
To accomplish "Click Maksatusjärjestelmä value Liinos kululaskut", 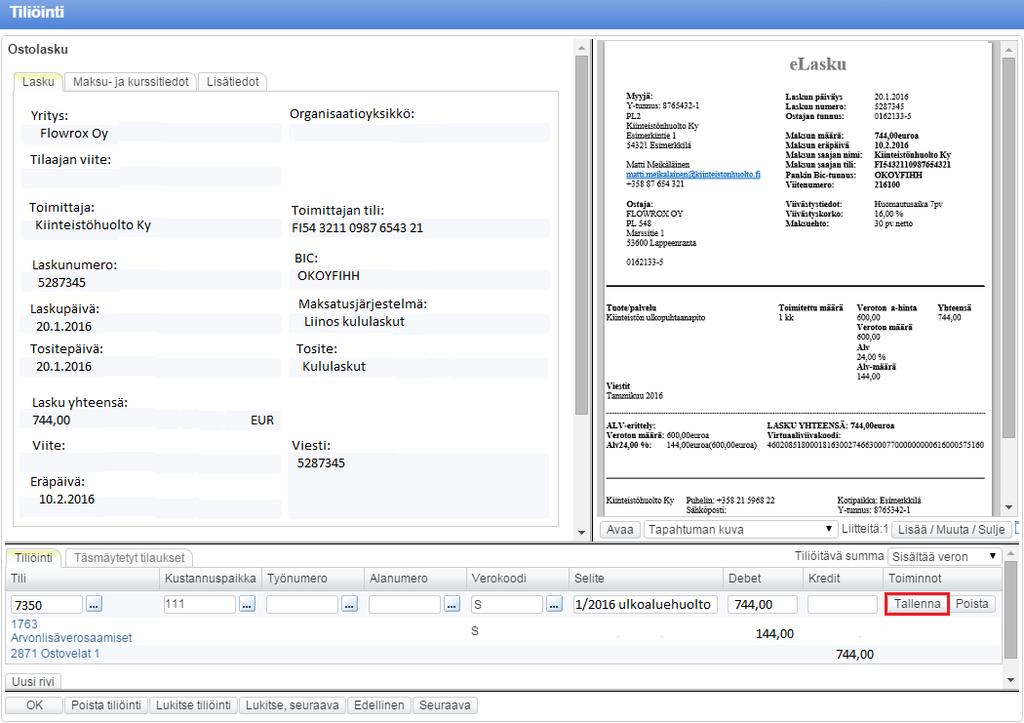I will coord(354,321).
